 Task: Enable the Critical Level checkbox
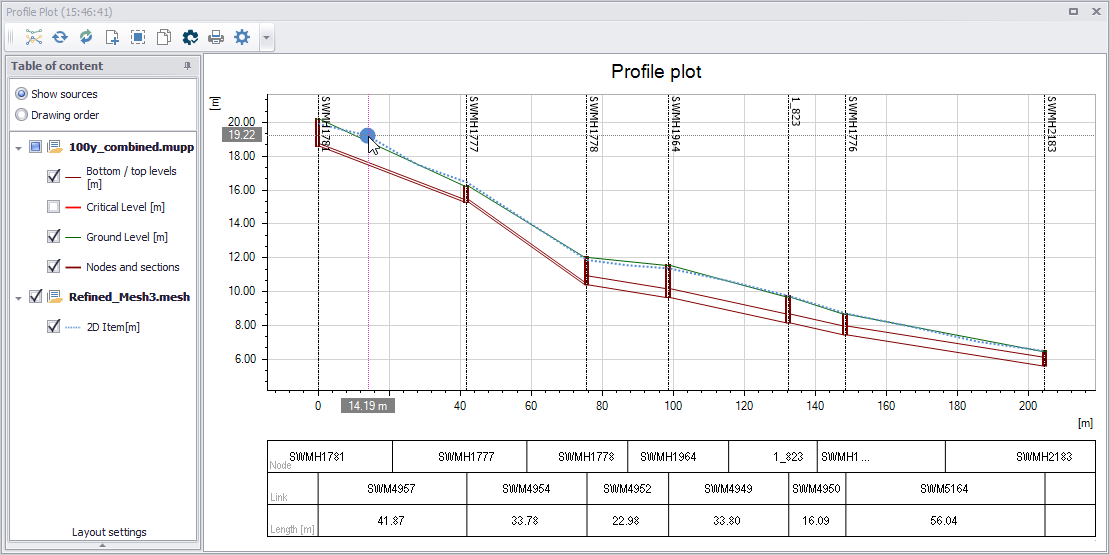point(53,207)
